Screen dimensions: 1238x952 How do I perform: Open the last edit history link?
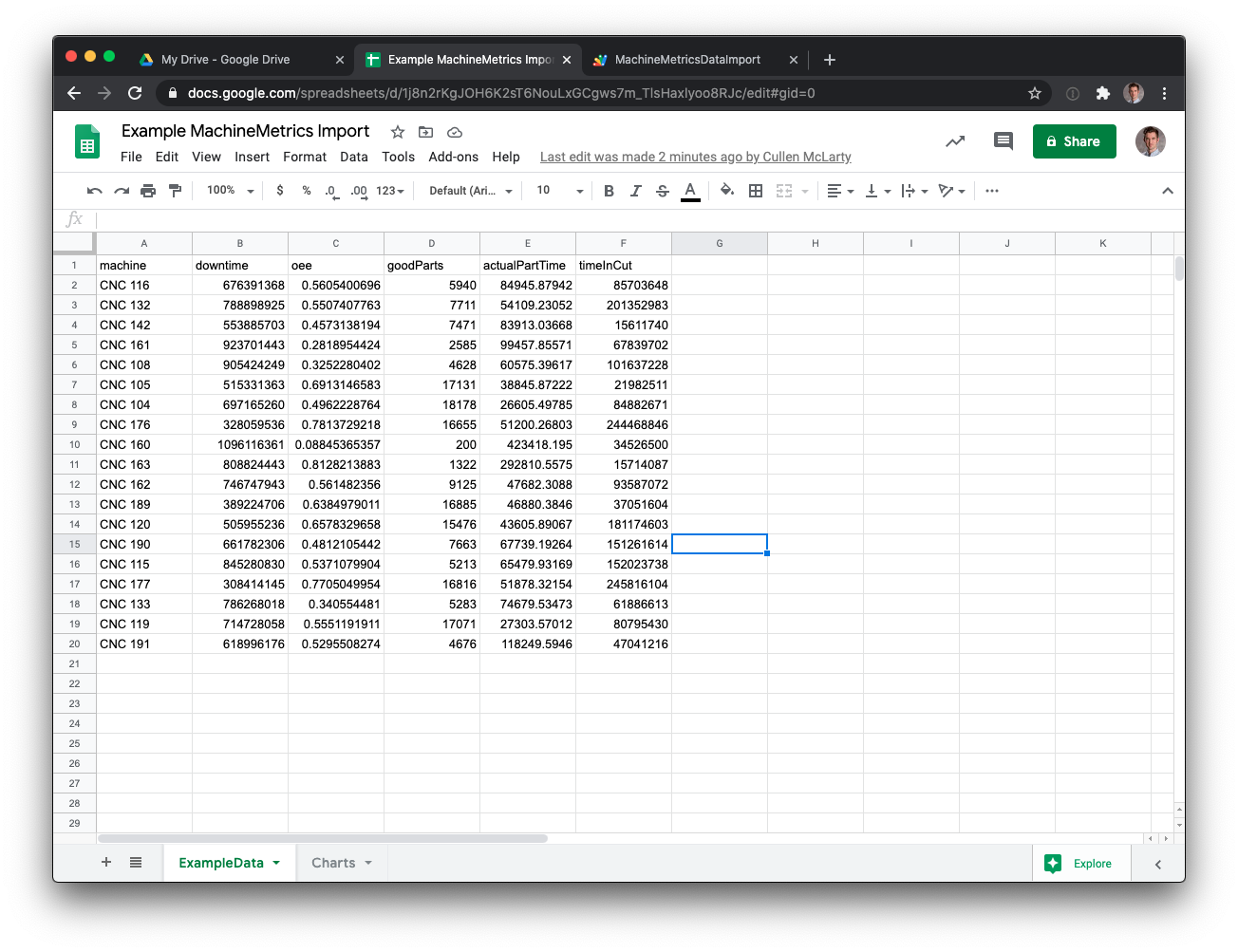(x=695, y=157)
